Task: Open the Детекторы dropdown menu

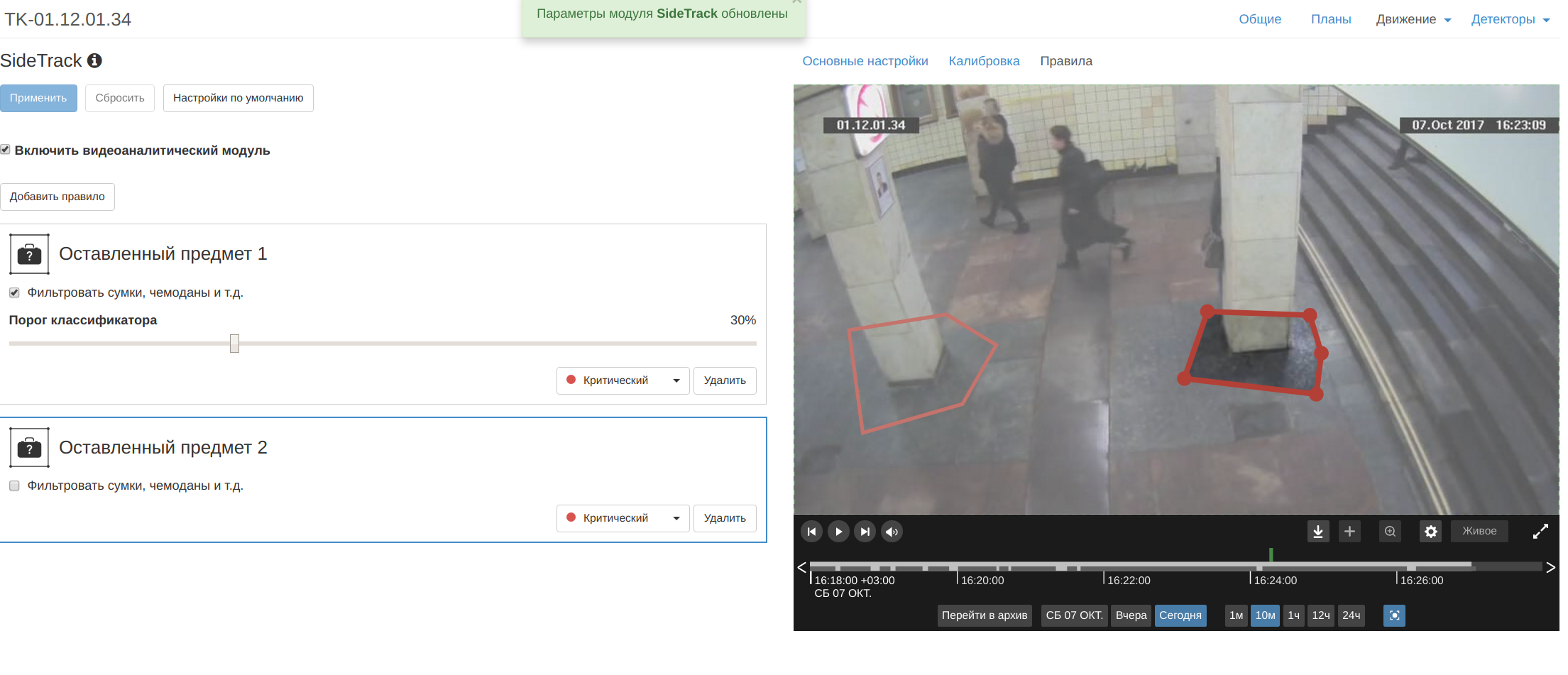Action: pos(1510,19)
